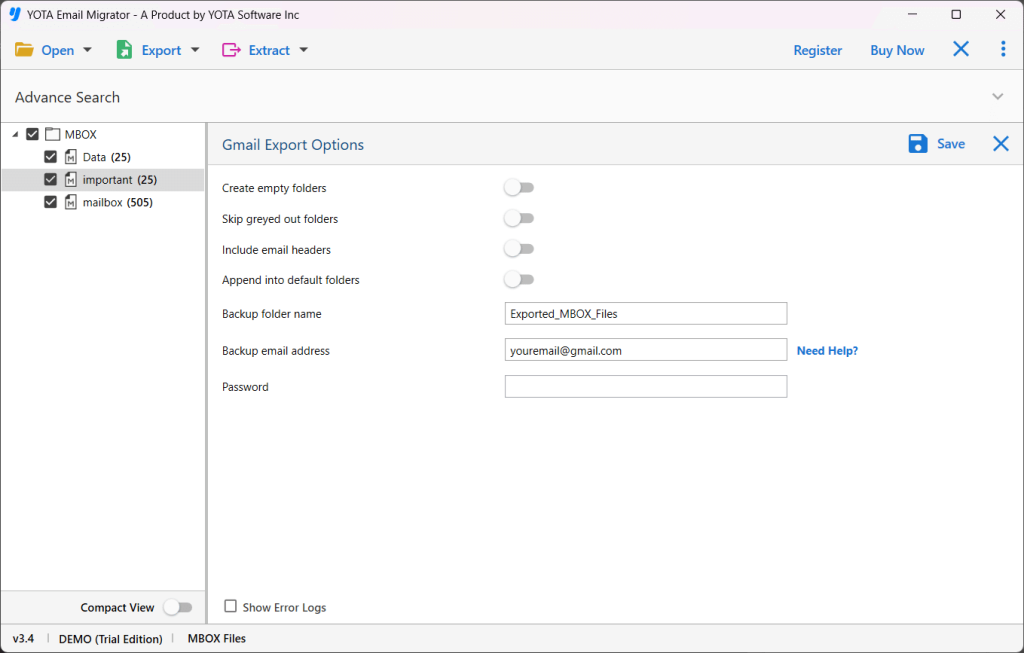Viewport: 1024px width, 653px height.
Task: Click the green Export file icon
Action: 124,50
